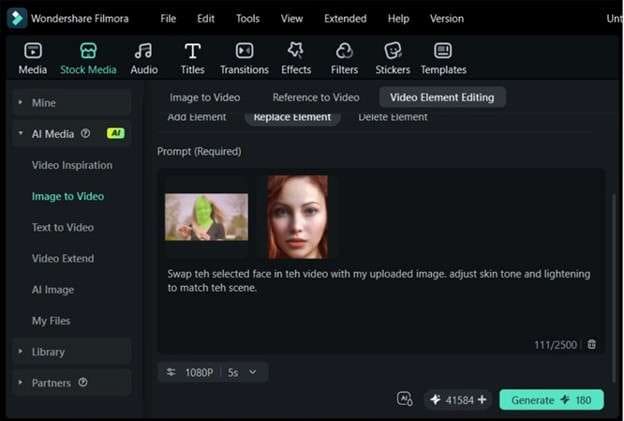Click the AI image icon near credits
624x421 pixels.
click(x=405, y=399)
